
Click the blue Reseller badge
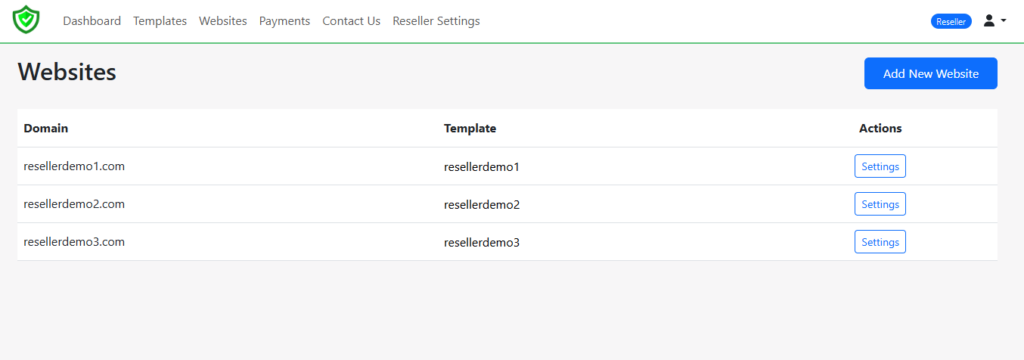point(951,21)
